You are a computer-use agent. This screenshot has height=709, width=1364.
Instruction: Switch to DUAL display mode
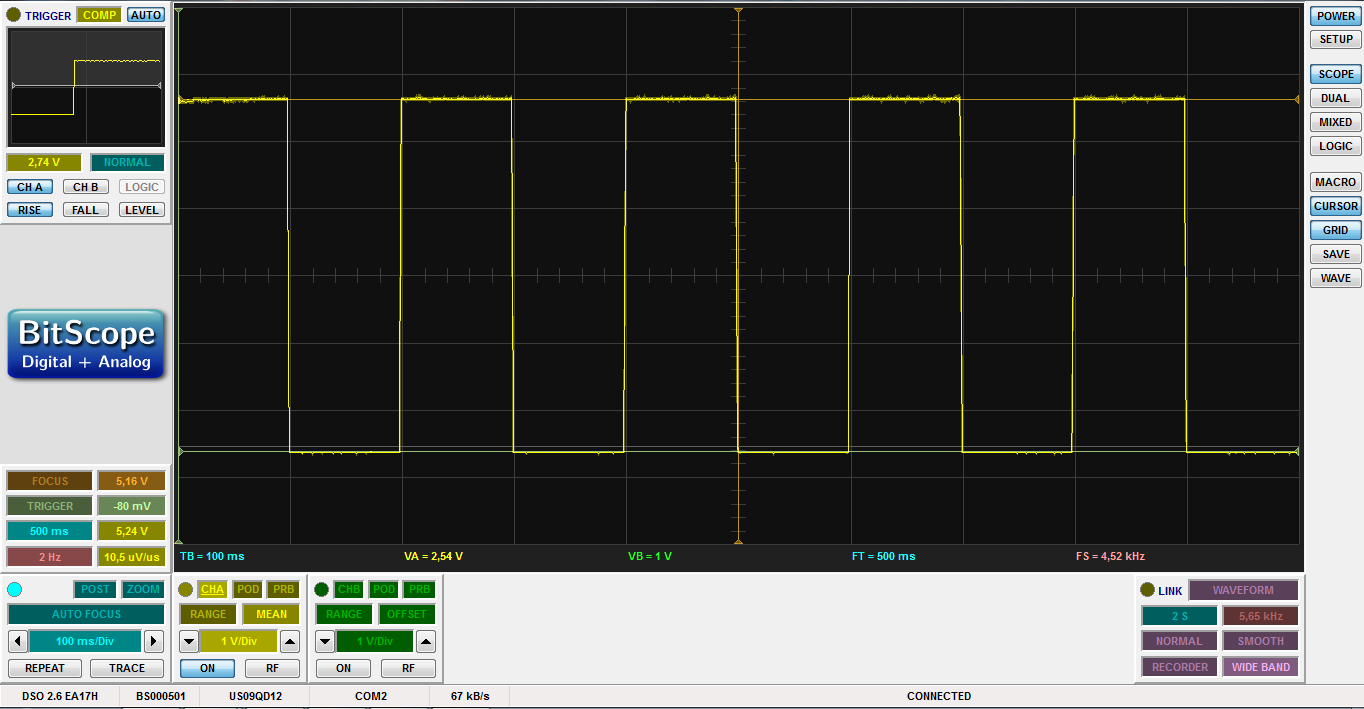pyautogui.click(x=1335, y=98)
